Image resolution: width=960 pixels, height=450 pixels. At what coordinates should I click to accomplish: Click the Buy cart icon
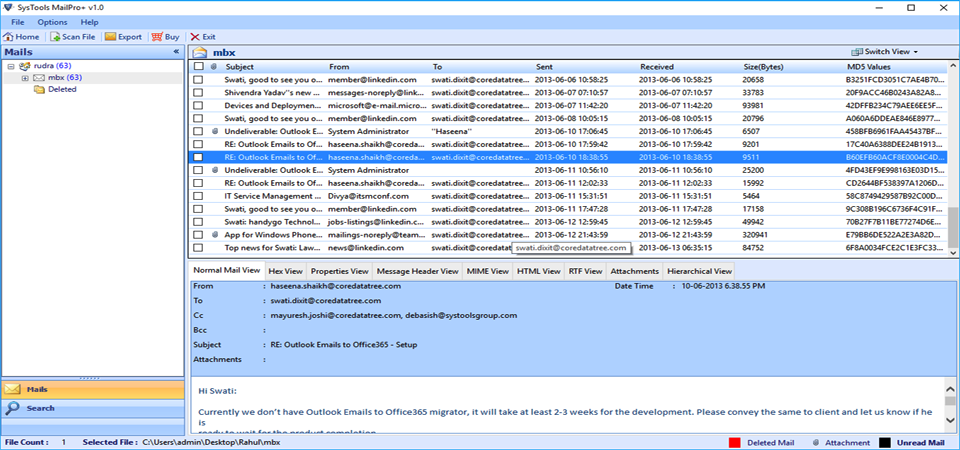[x=157, y=37]
